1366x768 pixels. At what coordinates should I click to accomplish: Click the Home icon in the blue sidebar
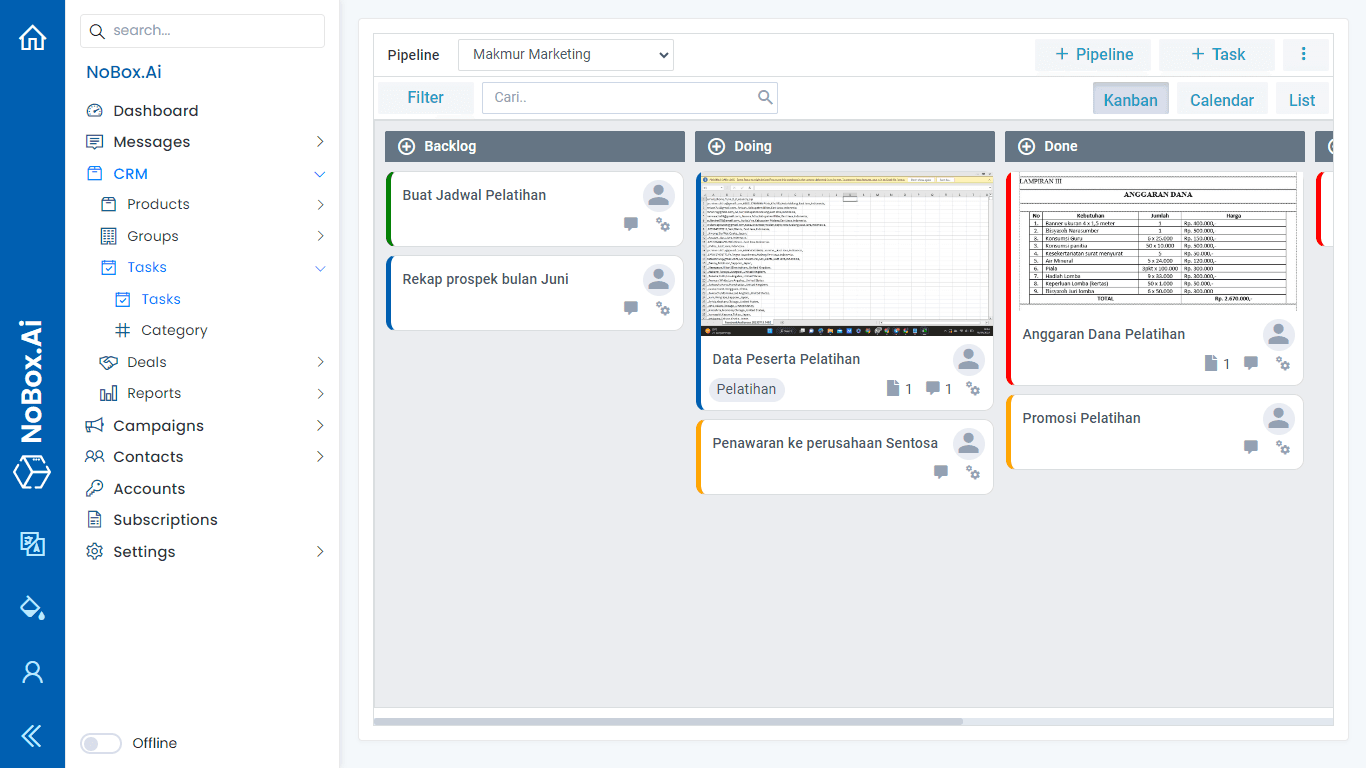[x=32, y=36]
